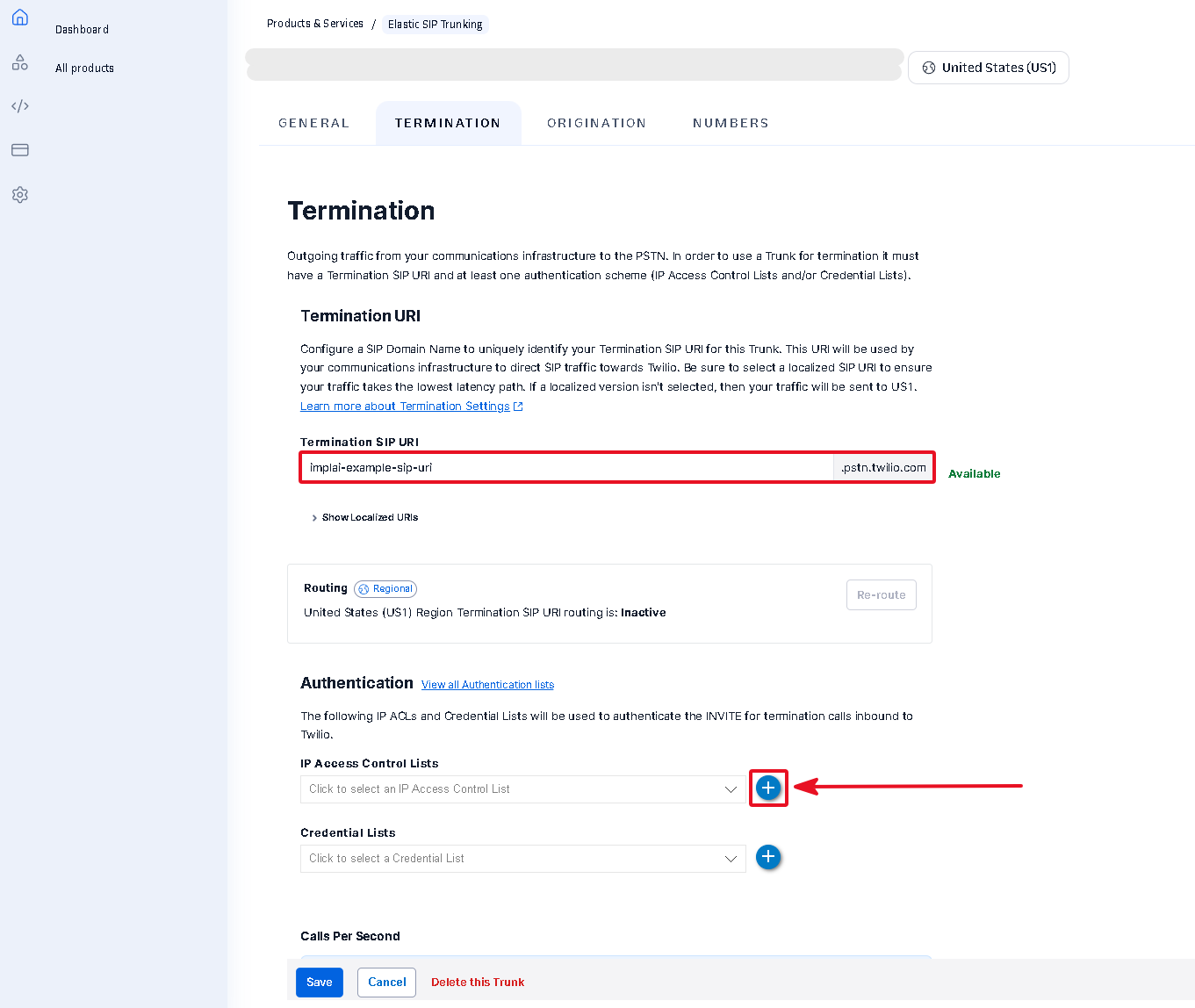Switch to the General tab
The width and height of the screenshot is (1195, 1008).
313,123
